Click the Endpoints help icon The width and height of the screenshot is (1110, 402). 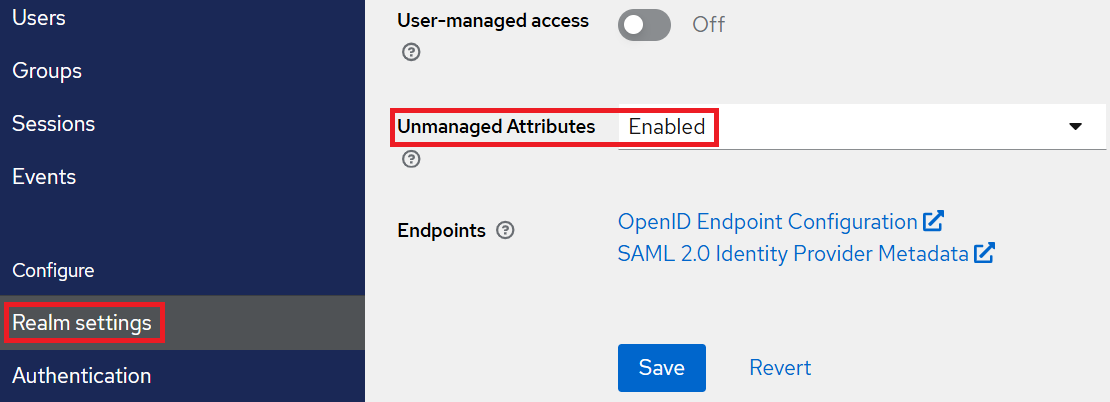point(506,231)
